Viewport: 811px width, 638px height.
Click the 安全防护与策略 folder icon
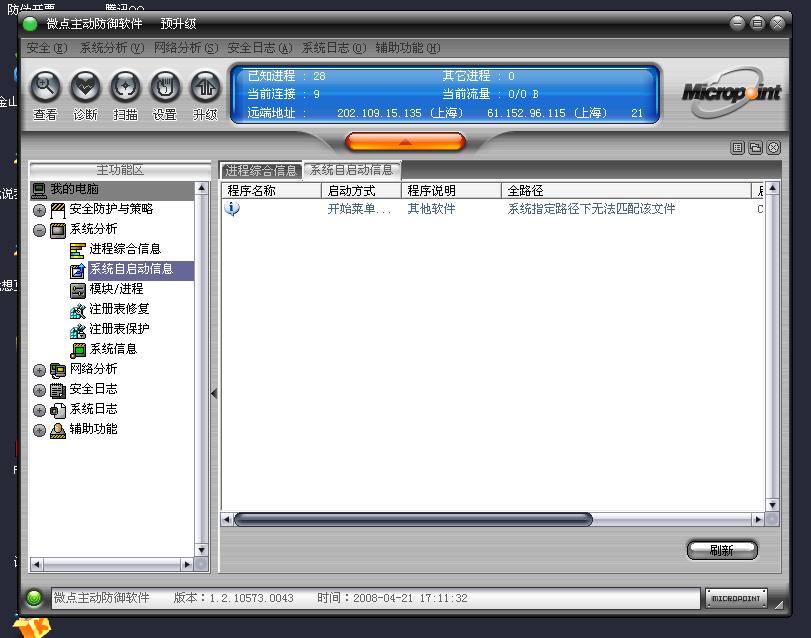pos(57,210)
